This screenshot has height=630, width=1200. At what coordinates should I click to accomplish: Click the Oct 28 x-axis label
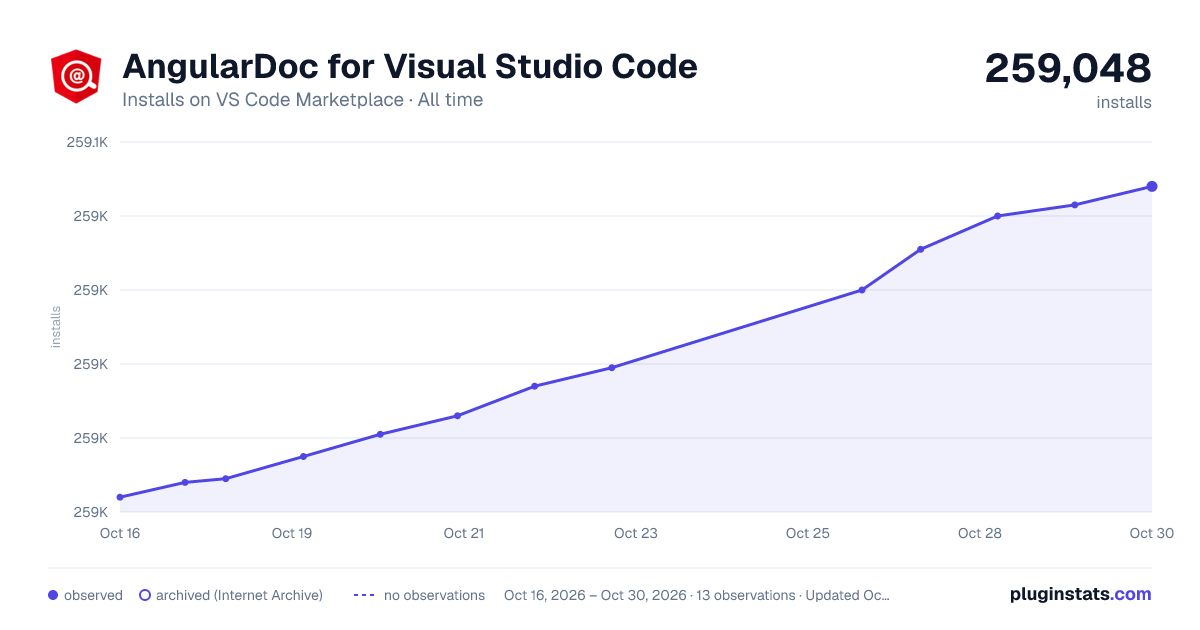[980, 533]
